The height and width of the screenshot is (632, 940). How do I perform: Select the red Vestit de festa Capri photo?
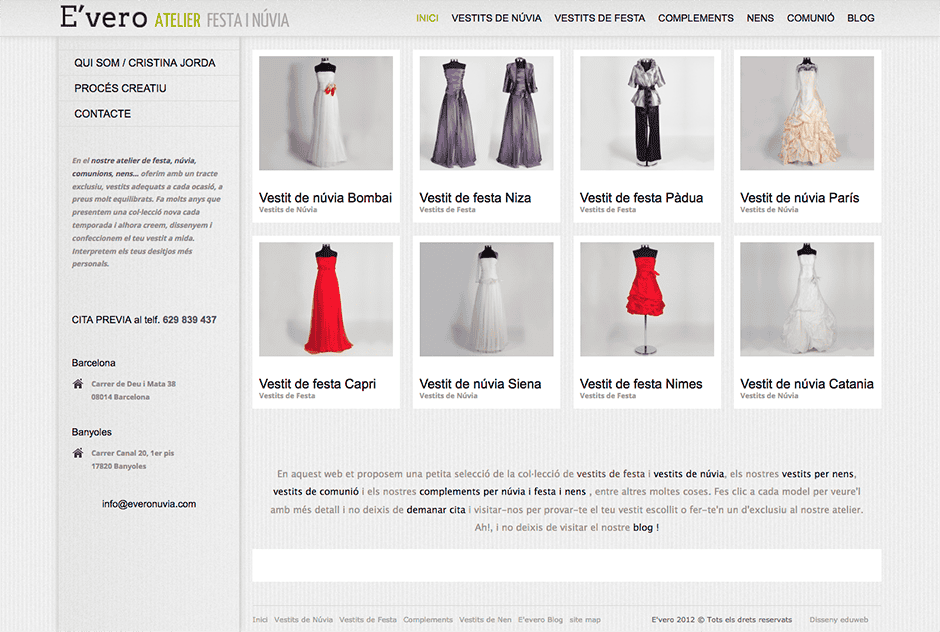click(x=325, y=299)
